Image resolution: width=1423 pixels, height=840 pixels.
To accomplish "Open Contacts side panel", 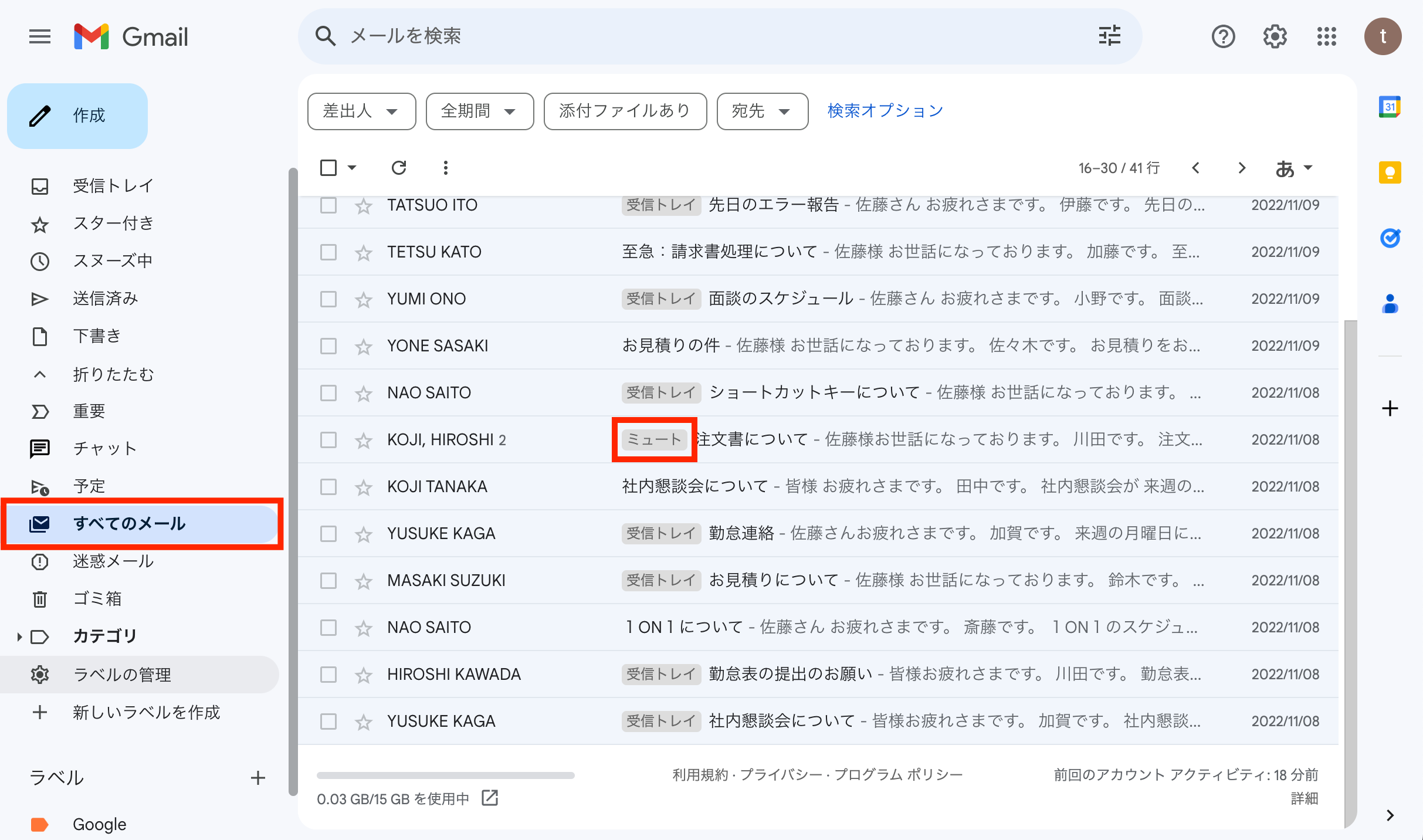I will pyautogui.click(x=1390, y=304).
